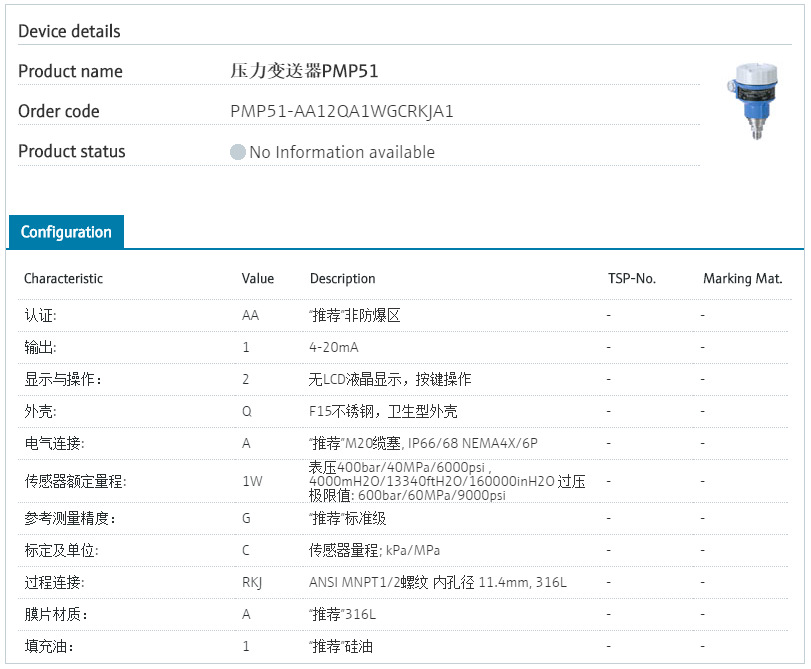Image resolution: width=811 pixels, height=669 pixels.
Task: Select order code PMP51-AA12QA1WGCRKJA1
Action: [x=342, y=111]
